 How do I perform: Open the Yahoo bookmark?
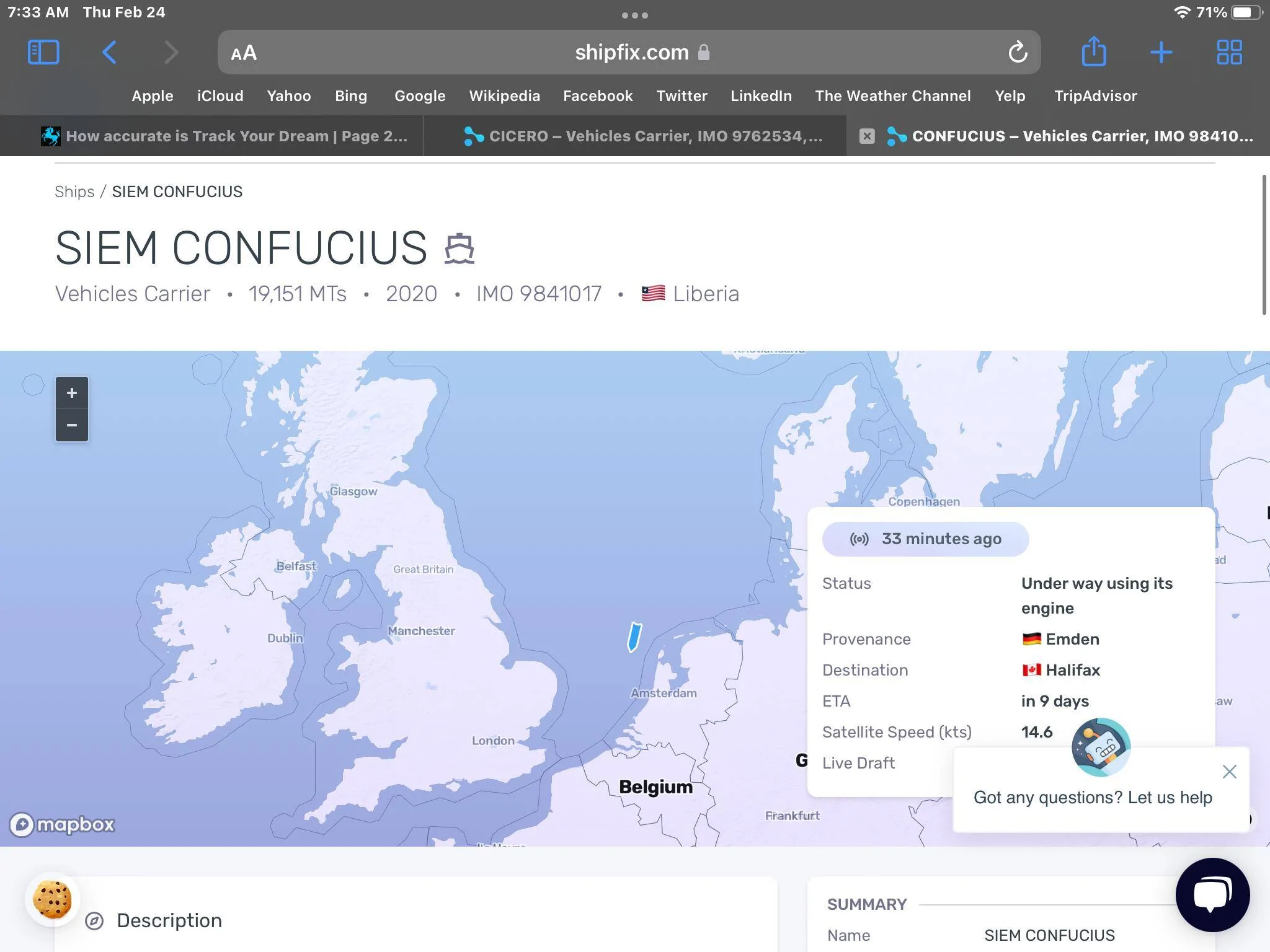289,96
